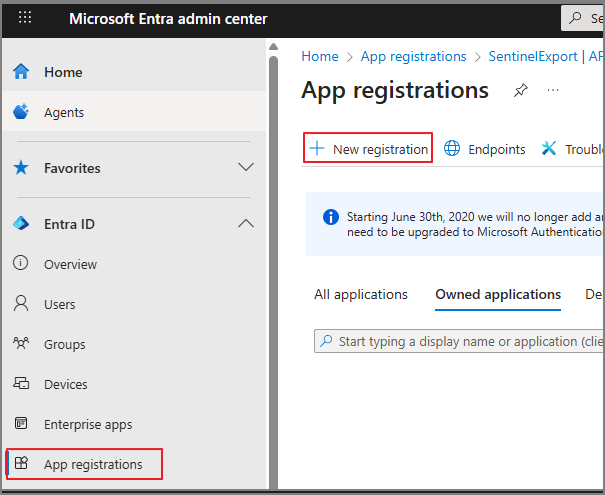Switch to All applications tab
Screen dimensions: 605x495
[x=361, y=294]
